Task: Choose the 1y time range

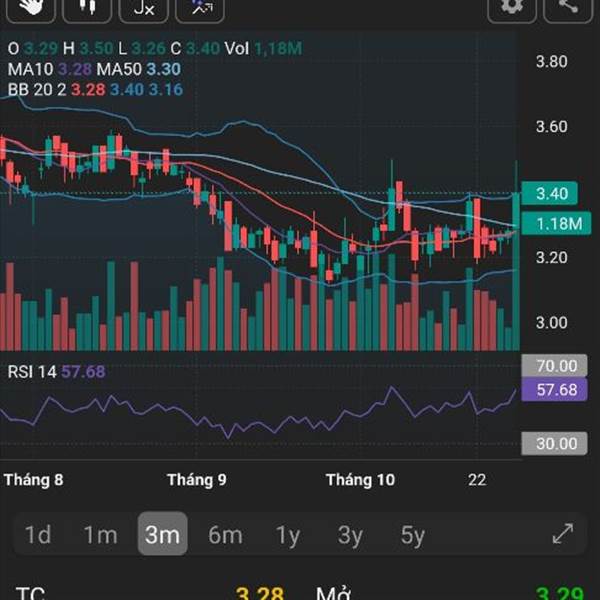Action: click(288, 535)
